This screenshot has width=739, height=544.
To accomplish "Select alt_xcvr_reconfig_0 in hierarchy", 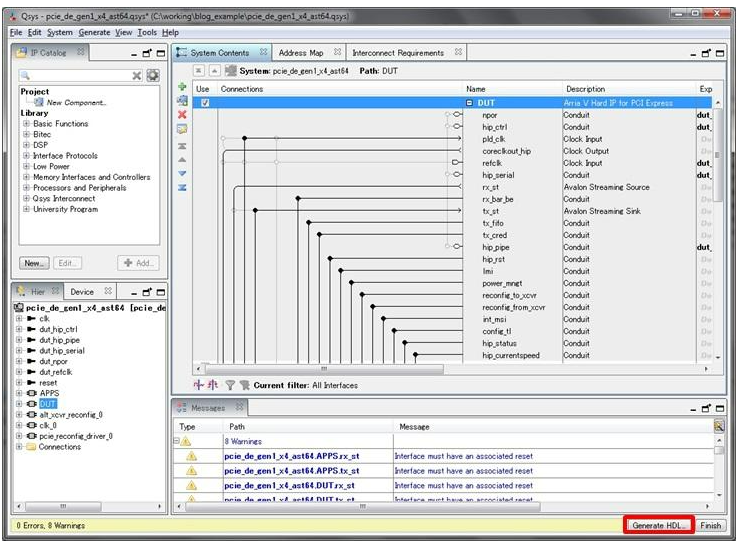I will coord(71,415).
